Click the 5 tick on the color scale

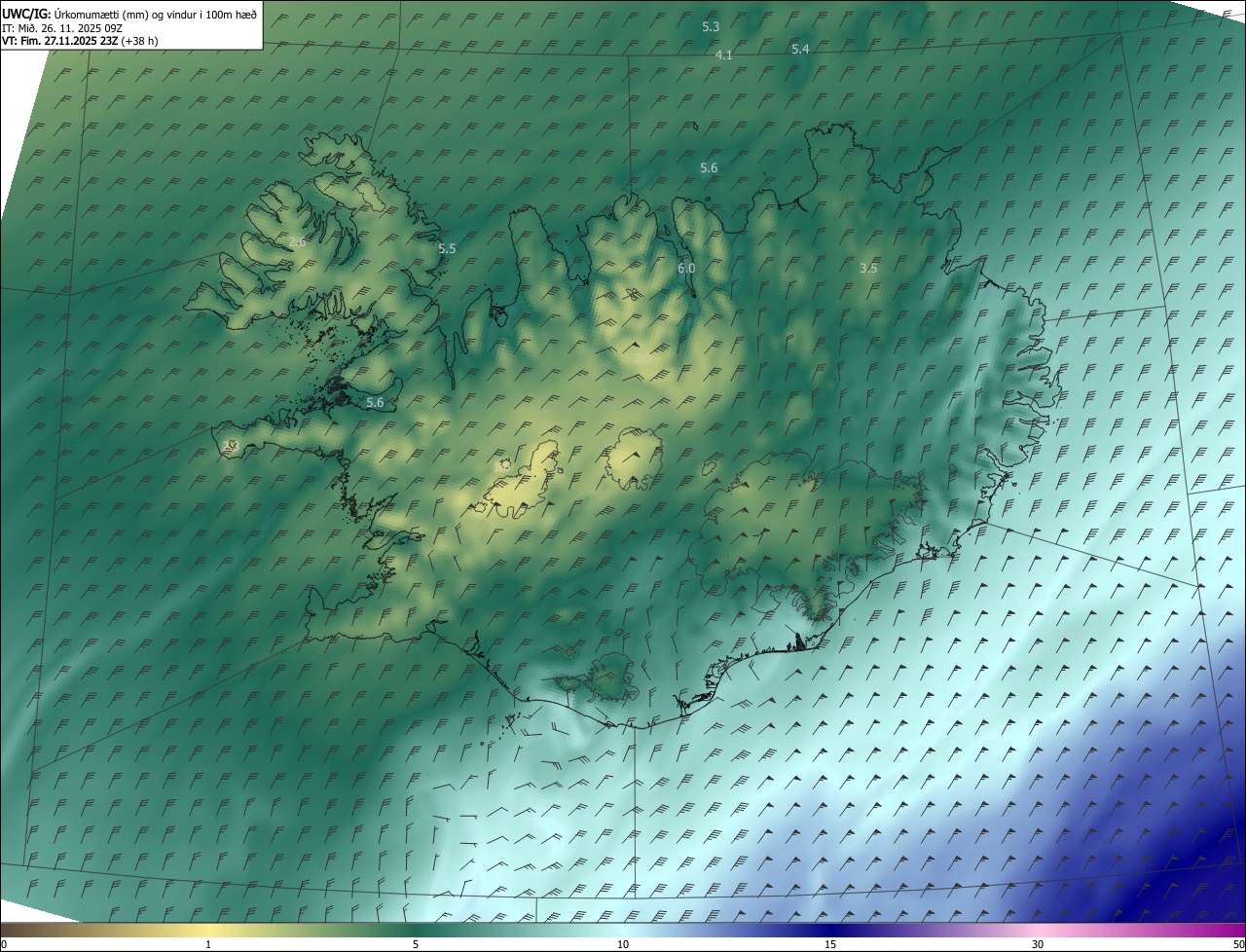[416, 944]
